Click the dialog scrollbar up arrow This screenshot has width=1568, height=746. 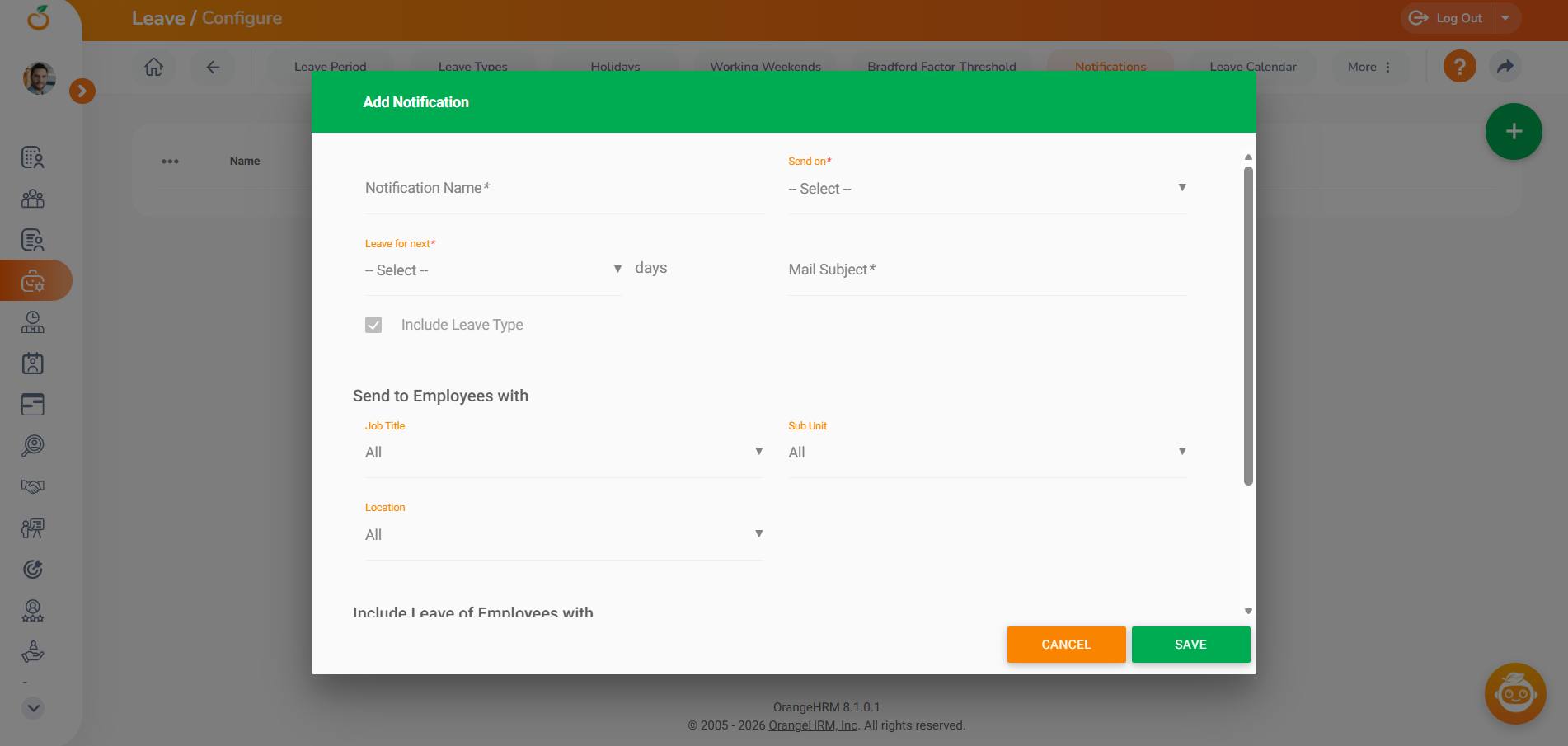[x=1248, y=157]
